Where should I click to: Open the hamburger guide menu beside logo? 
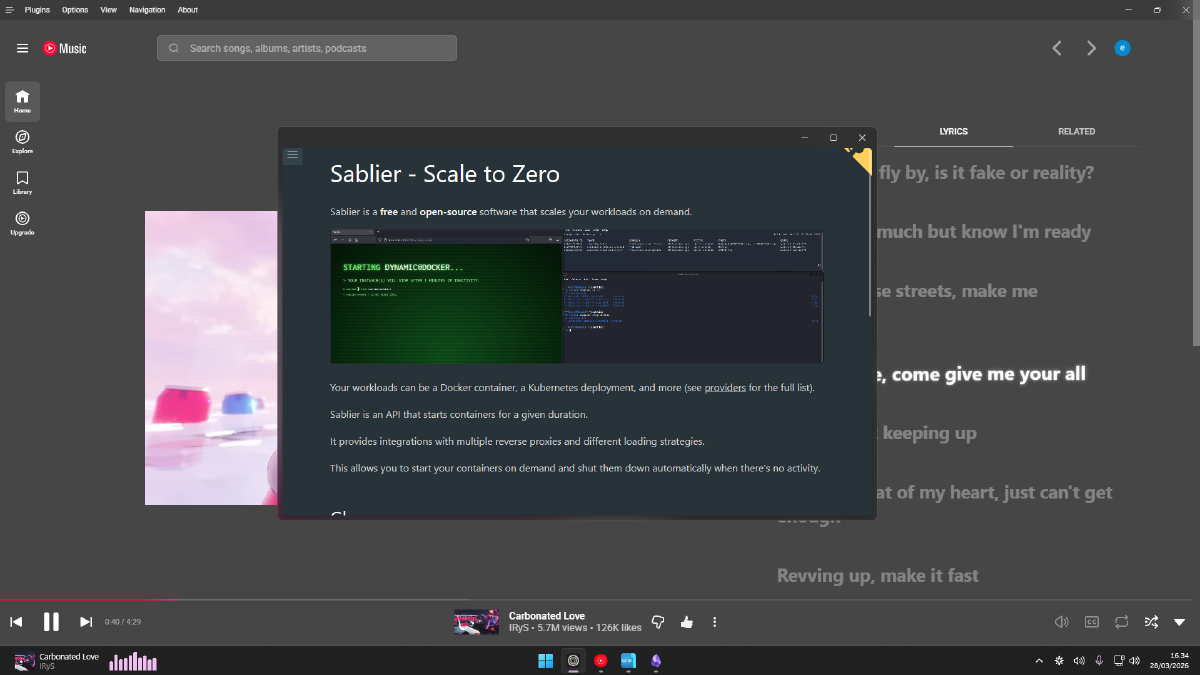click(x=22, y=48)
